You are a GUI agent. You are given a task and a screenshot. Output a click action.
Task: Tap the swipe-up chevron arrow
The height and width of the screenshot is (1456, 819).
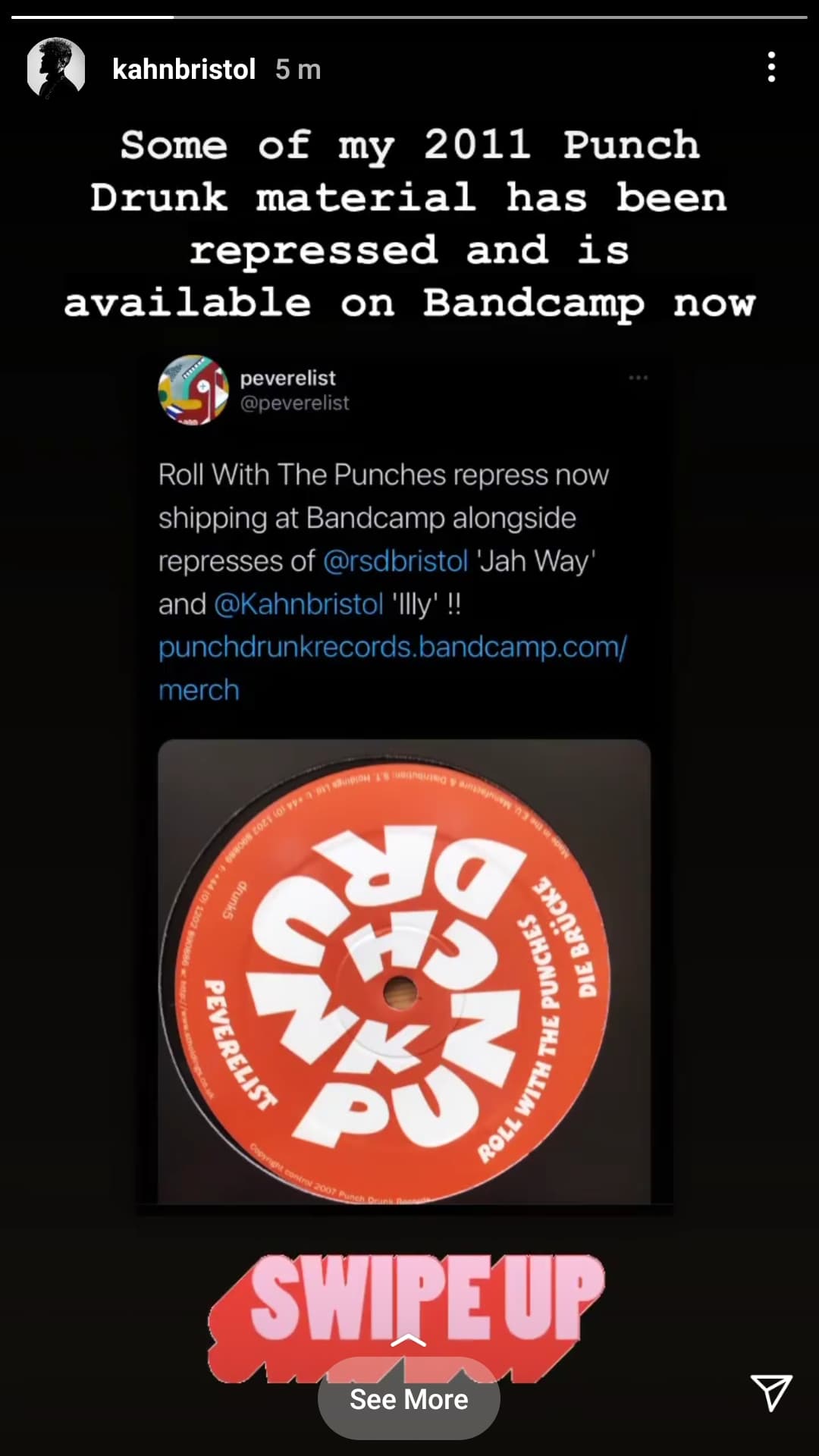(x=408, y=1341)
